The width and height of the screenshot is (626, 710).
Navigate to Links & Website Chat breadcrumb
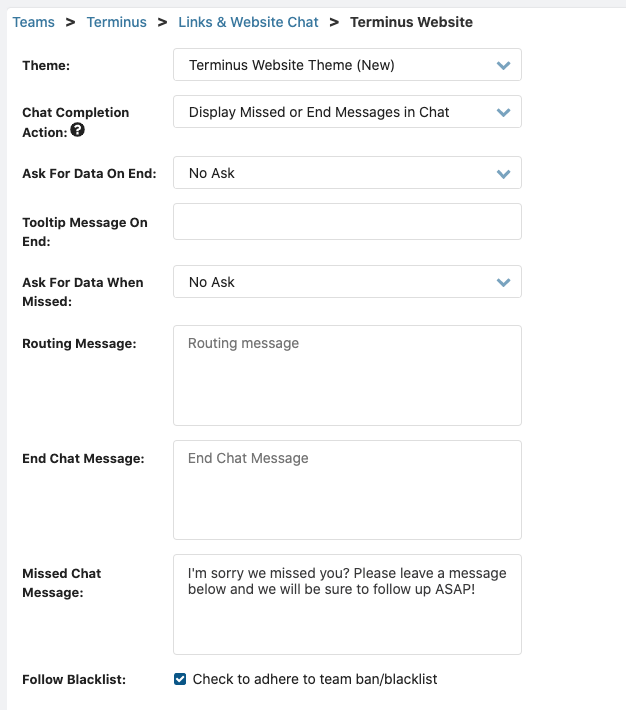248,22
